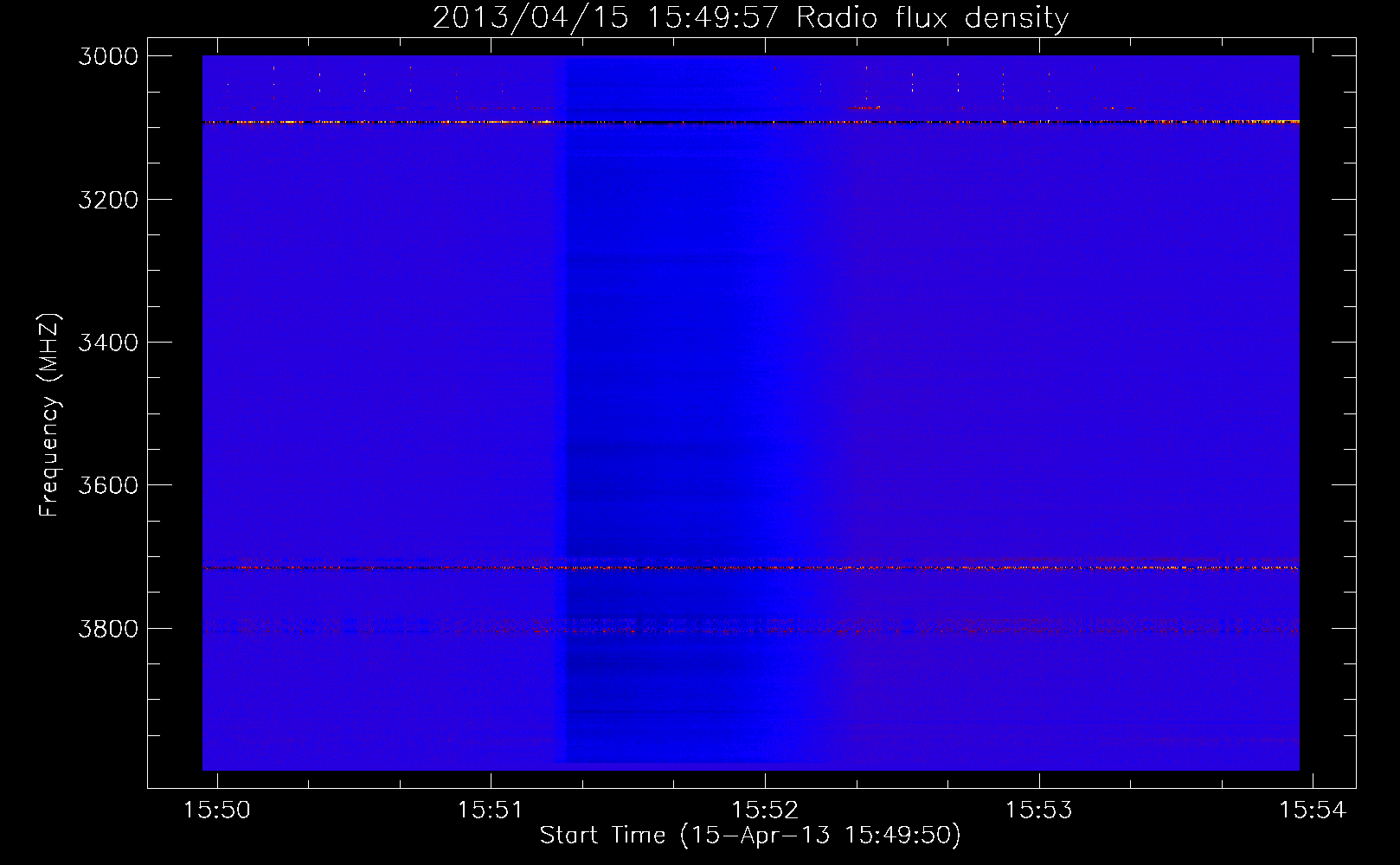
Task: Click the 3800 frequency tick label
Action: pyautogui.click(x=108, y=629)
